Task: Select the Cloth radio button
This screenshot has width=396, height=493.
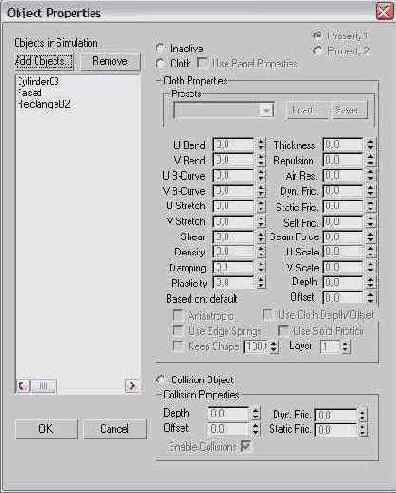Action: click(x=161, y=63)
